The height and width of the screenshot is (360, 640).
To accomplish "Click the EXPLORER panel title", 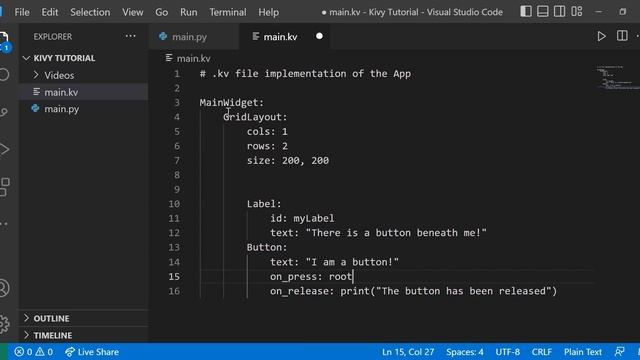I will [53, 36].
